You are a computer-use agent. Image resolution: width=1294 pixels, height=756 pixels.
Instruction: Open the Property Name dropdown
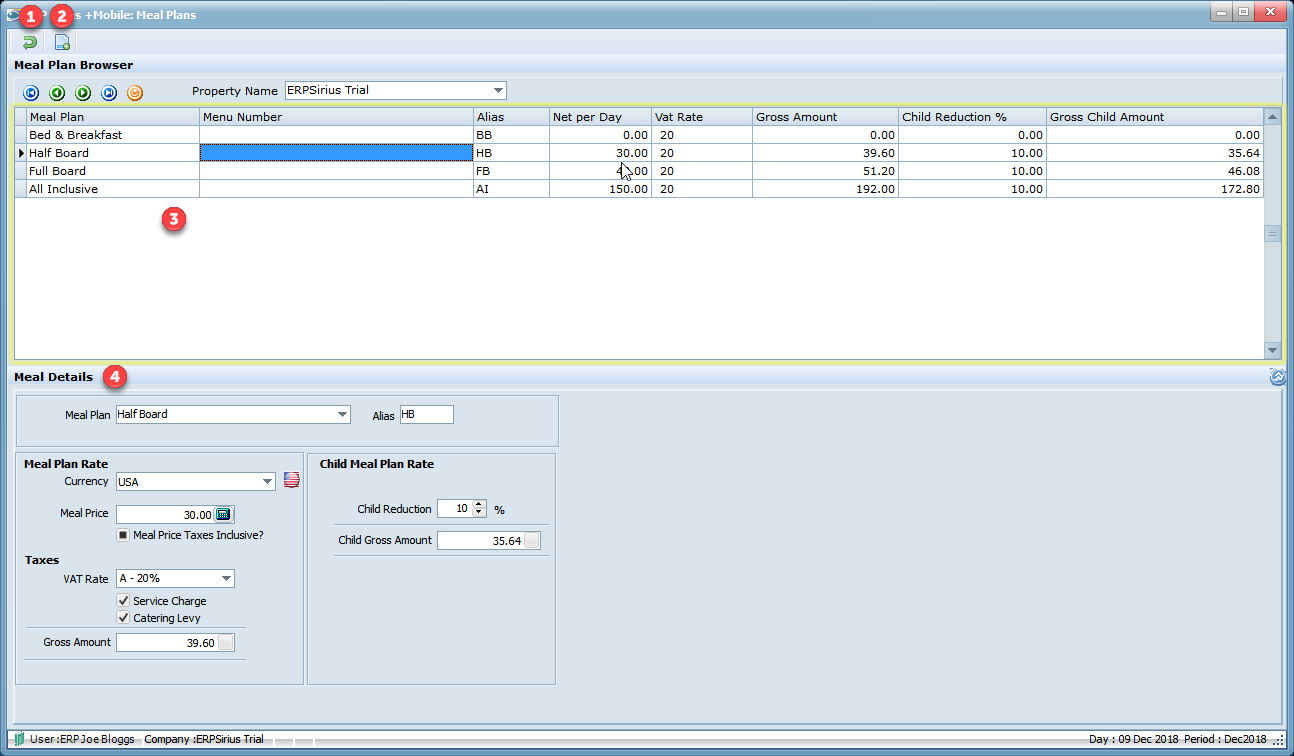pyautogui.click(x=498, y=90)
